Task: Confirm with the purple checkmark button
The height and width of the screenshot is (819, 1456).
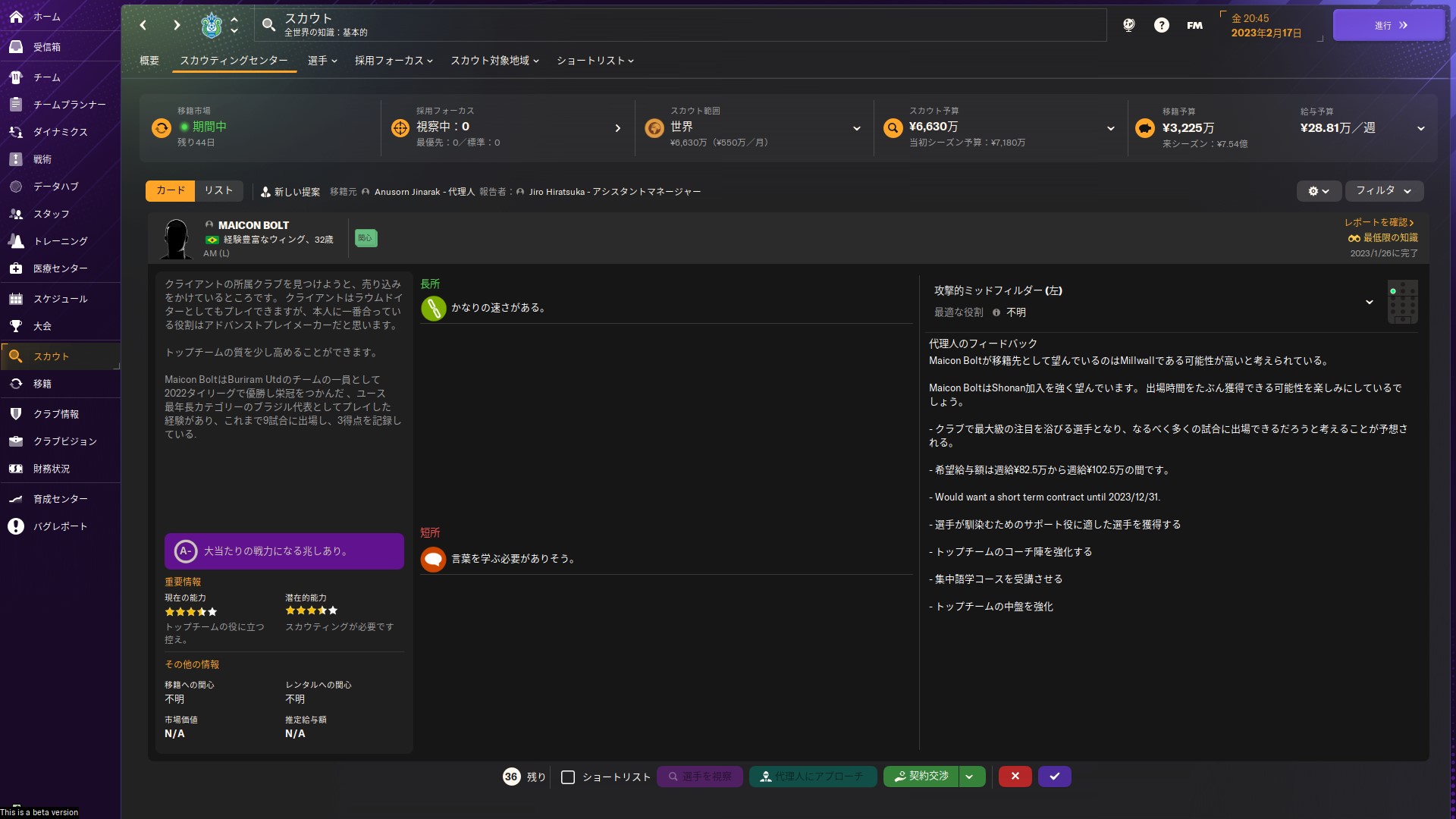Action: pyautogui.click(x=1056, y=776)
